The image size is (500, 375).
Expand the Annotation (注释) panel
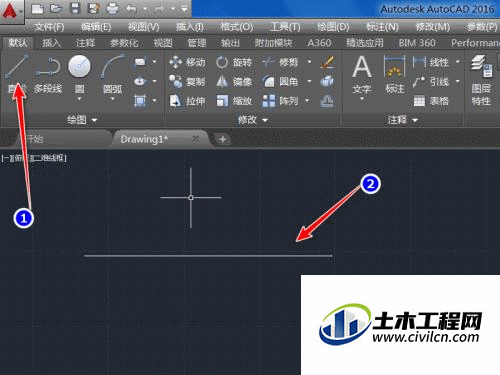[x=403, y=120]
